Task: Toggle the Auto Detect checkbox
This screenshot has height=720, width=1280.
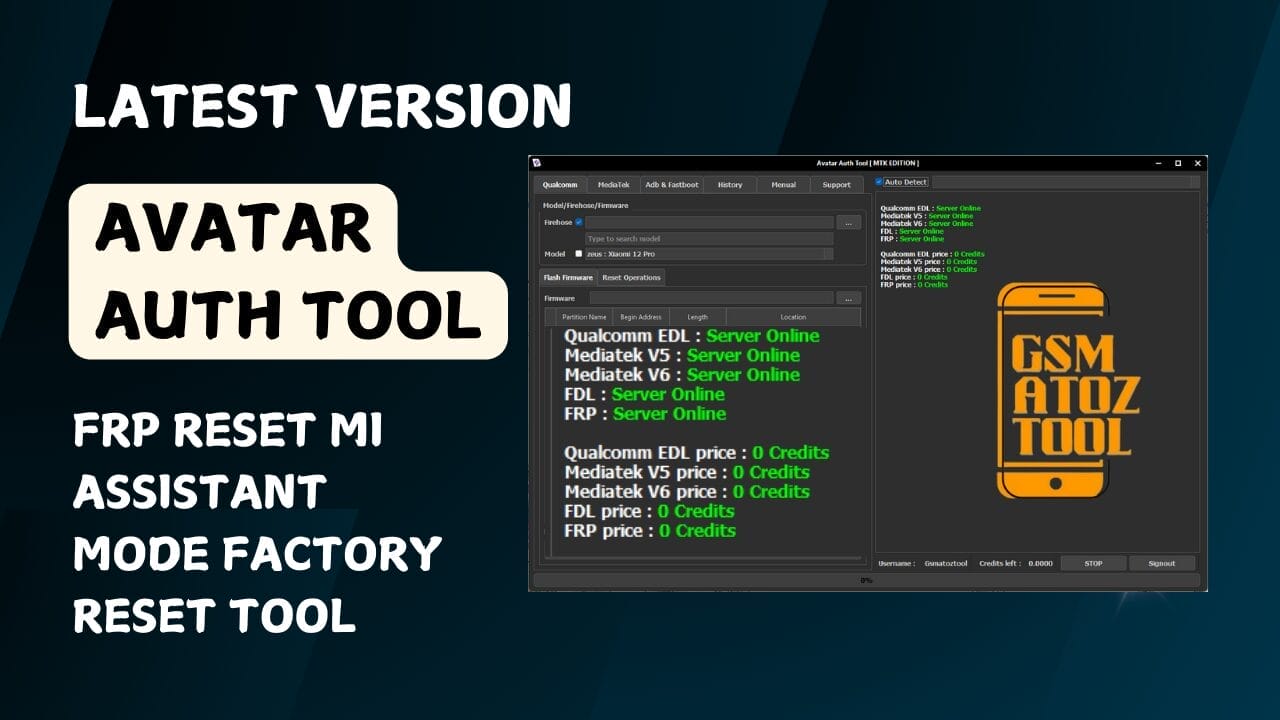Action: tap(878, 182)
